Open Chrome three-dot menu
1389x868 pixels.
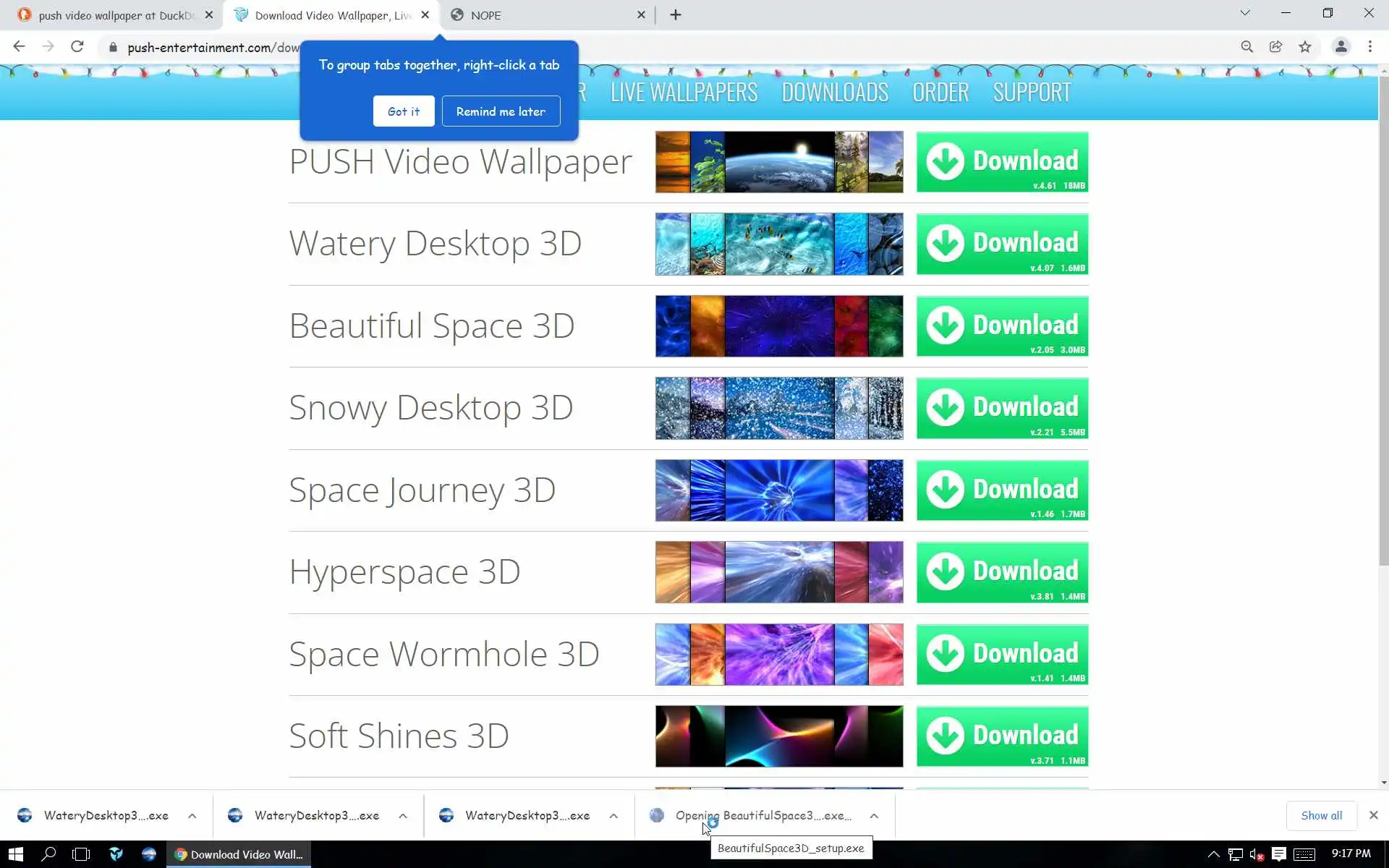[x=1369, y=47]
